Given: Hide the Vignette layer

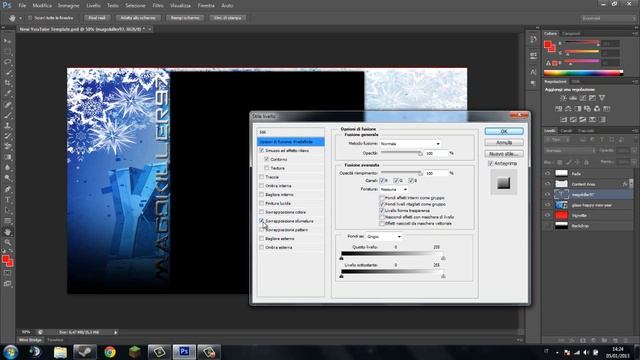Looking at the screenshot, I should 548,215.
